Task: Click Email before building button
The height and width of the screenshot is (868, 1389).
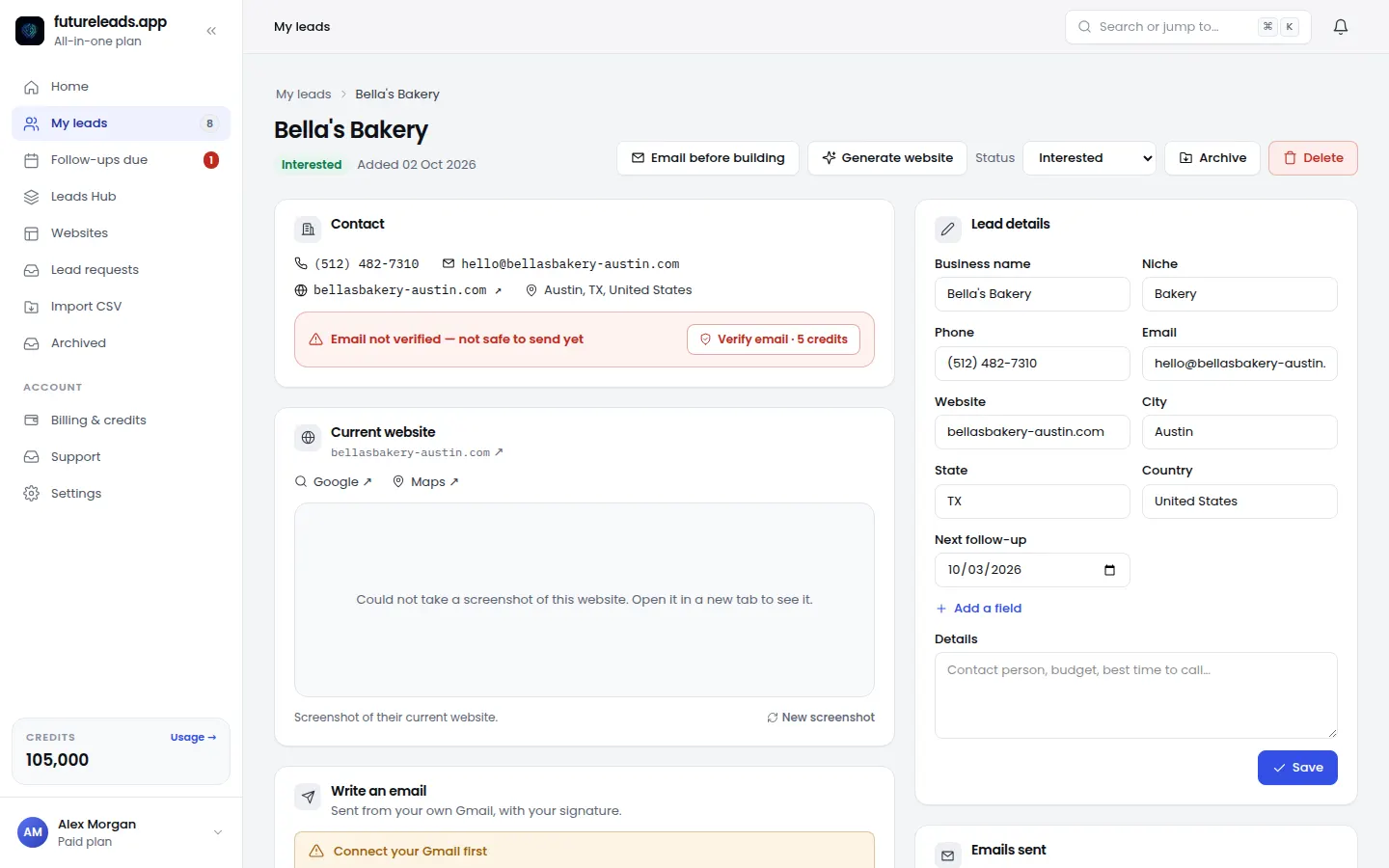Action: point(708,158)
